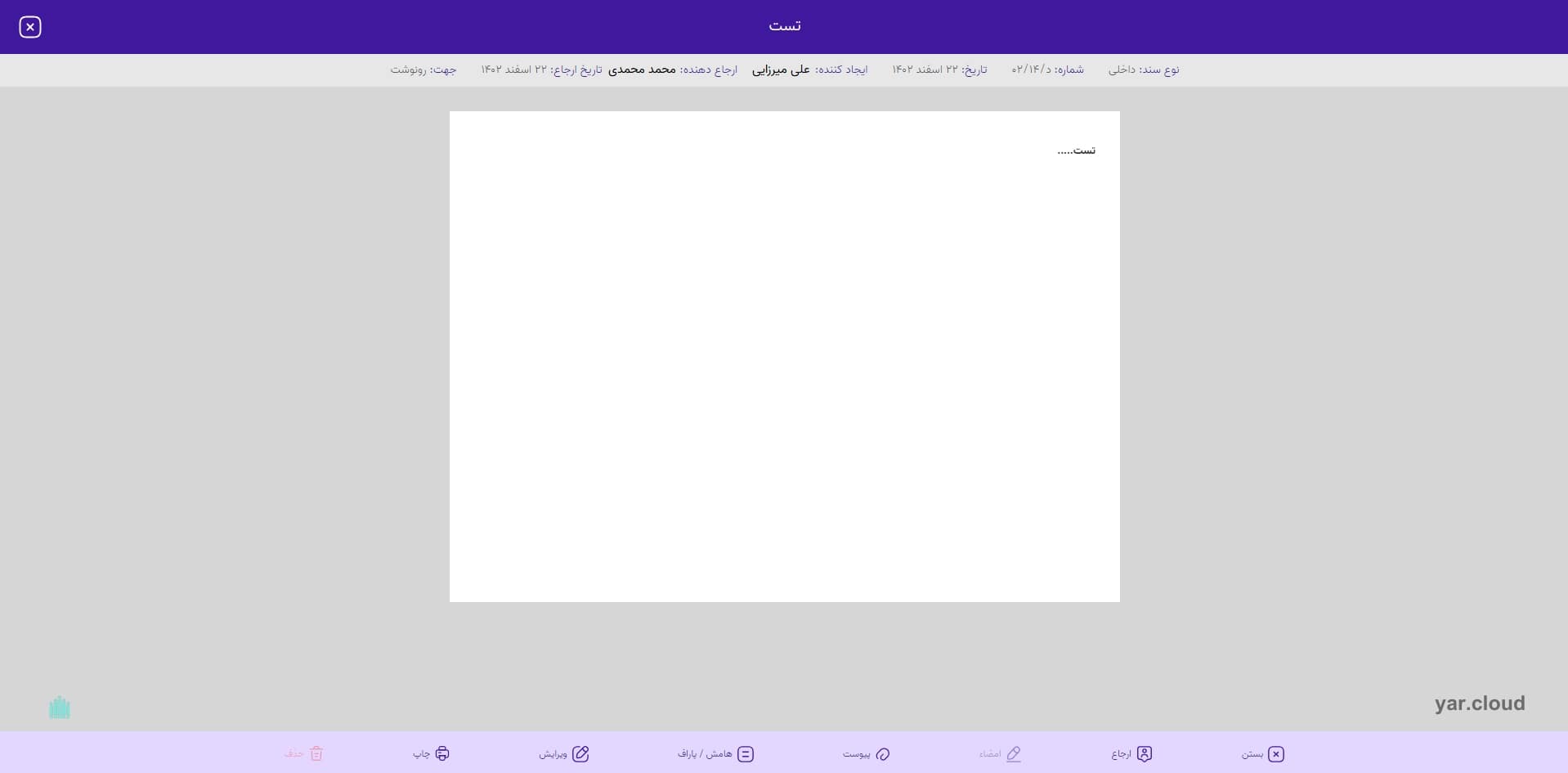Click the جهت: رونوشت label
This screenshot has height=773, width=1568.
[423, 70]
